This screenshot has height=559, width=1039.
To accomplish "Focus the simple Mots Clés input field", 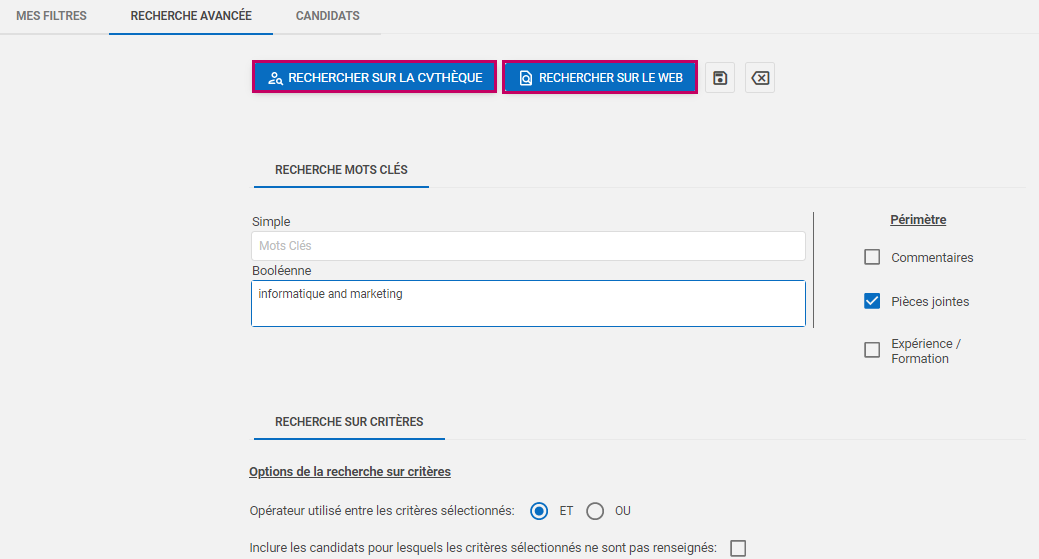I will [528, 246].
